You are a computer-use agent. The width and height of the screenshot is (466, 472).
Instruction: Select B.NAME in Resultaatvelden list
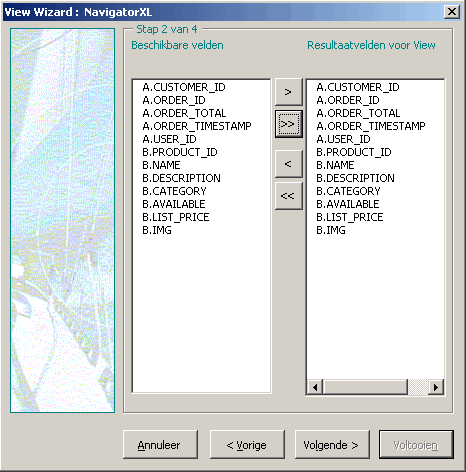coord(335,165)
